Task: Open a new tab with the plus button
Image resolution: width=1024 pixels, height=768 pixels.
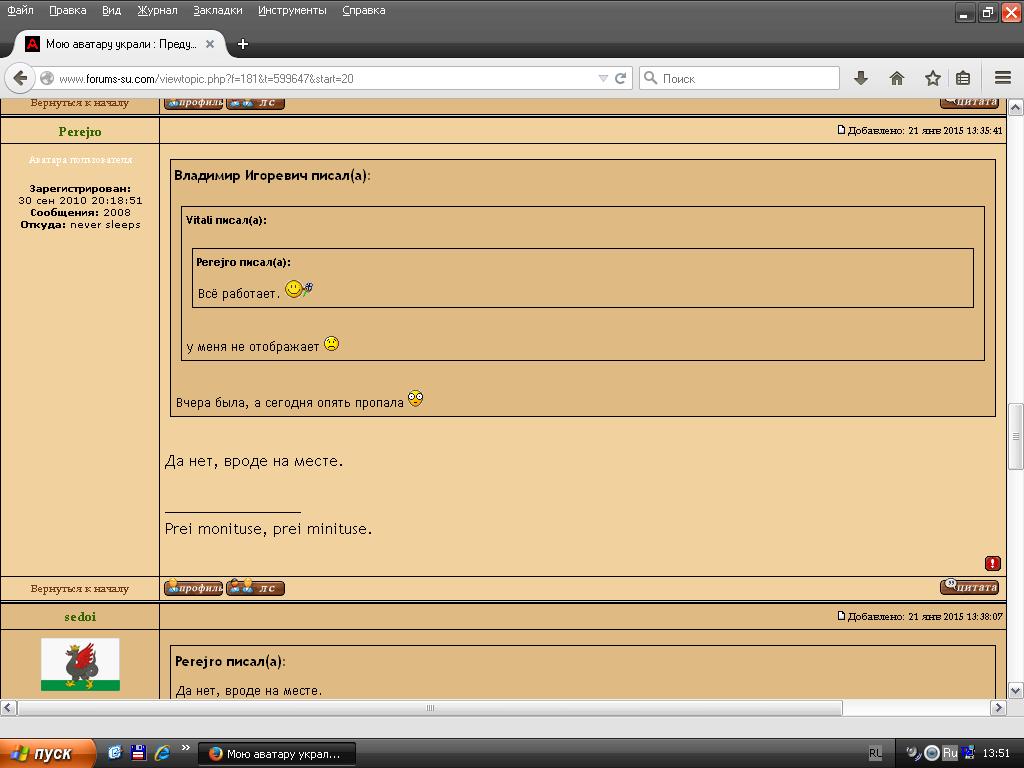Action: click(242, 44)
